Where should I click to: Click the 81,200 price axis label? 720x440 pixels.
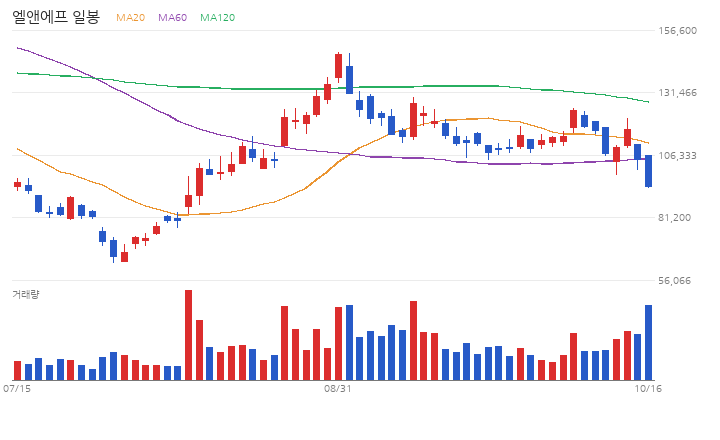pos(674,218)
